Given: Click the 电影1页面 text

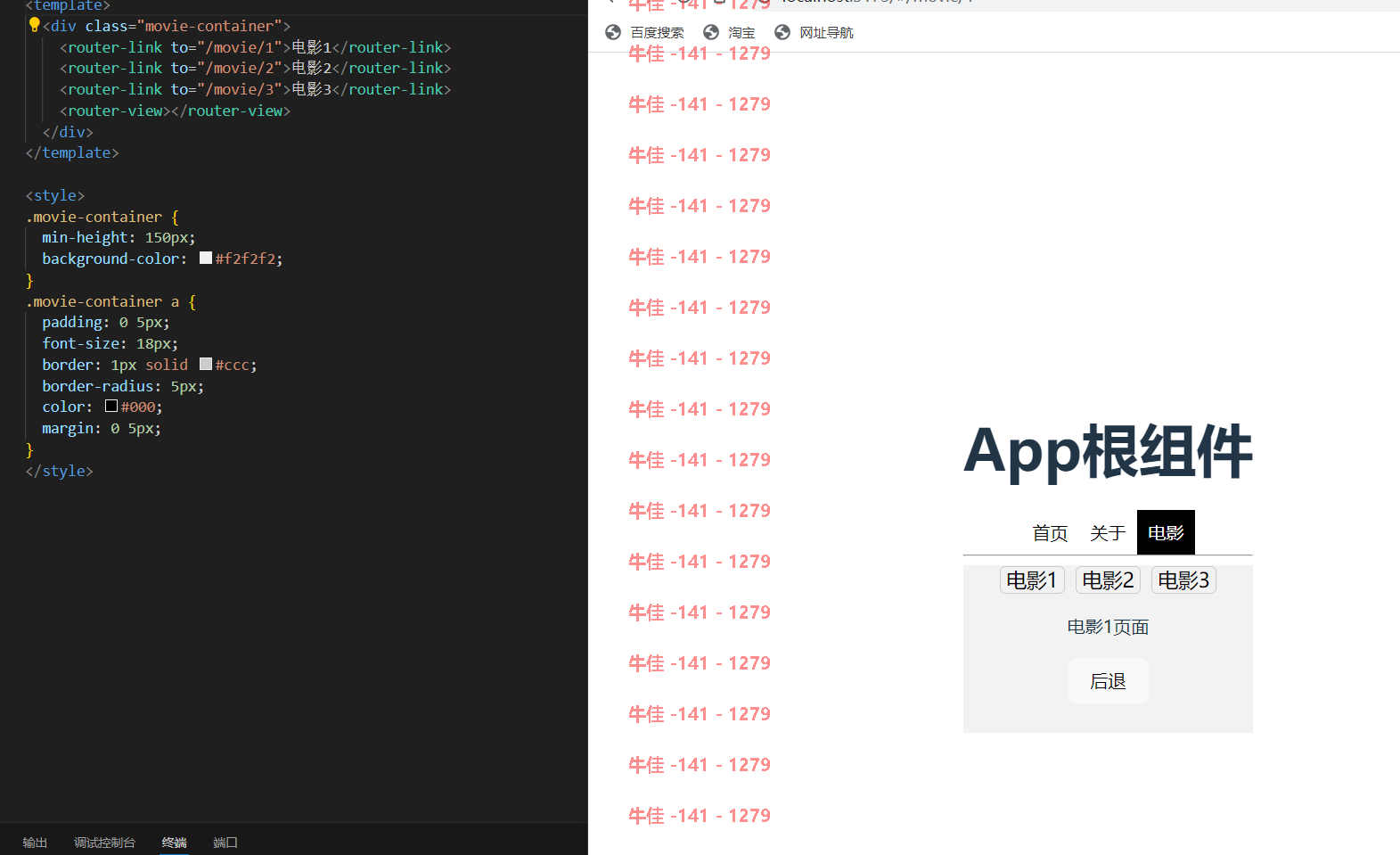Looking at the screenshot, I should [x=1108, y=628].
